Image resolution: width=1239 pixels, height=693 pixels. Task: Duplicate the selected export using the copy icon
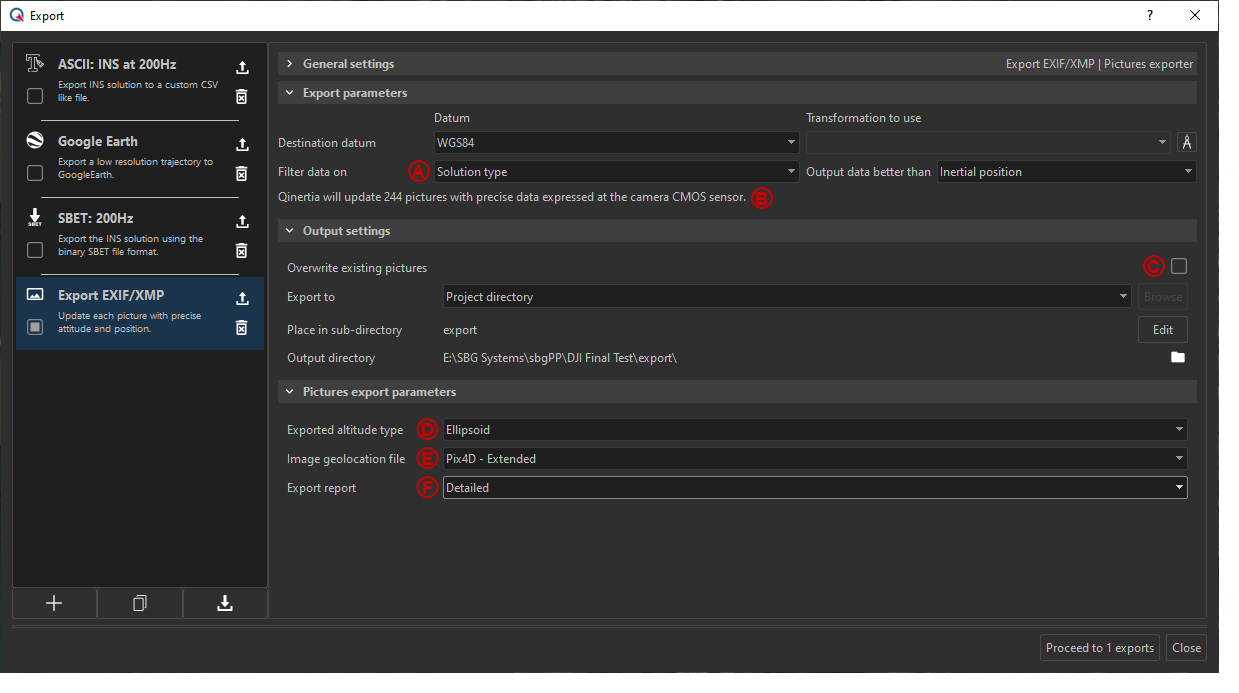pos(139,603)
